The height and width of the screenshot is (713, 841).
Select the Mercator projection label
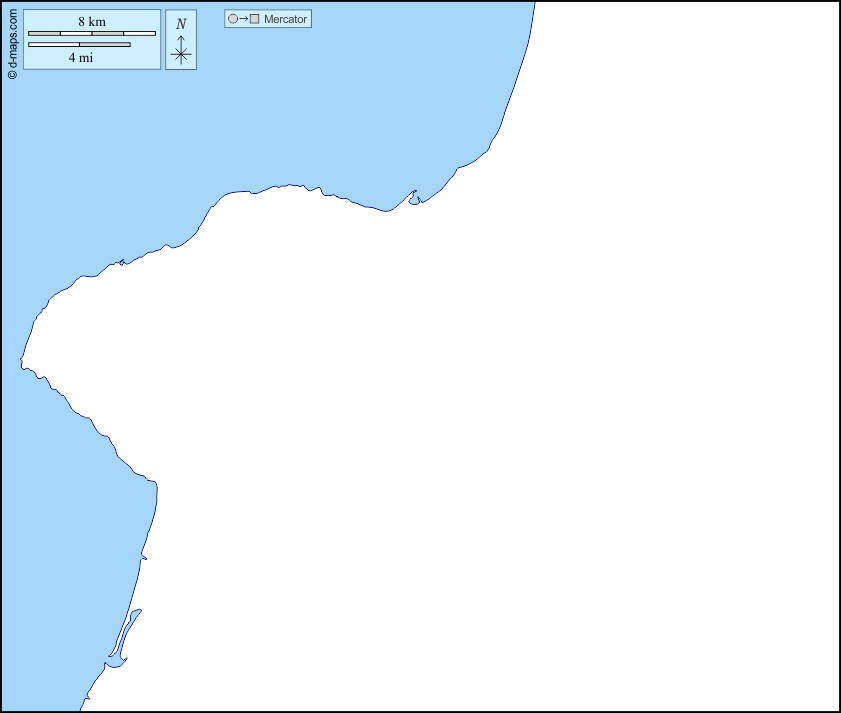coord(285,19)
